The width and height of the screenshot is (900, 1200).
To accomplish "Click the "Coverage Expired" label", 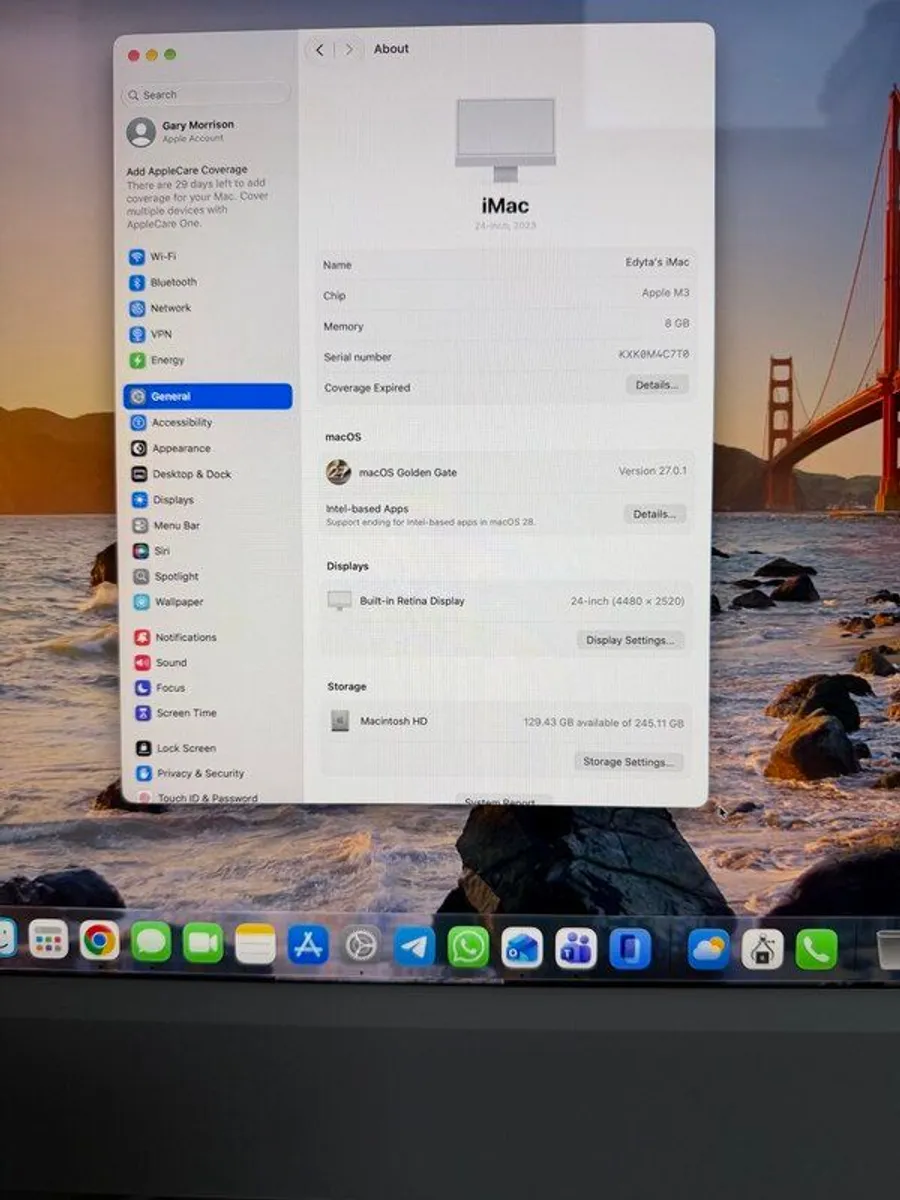I will click(367, 388).
